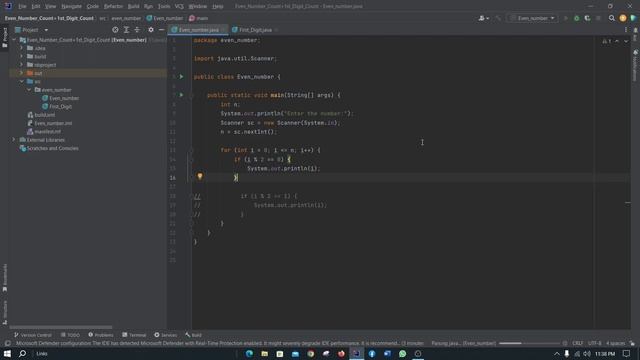Click the select opened file target icon

tap(115, 30)
